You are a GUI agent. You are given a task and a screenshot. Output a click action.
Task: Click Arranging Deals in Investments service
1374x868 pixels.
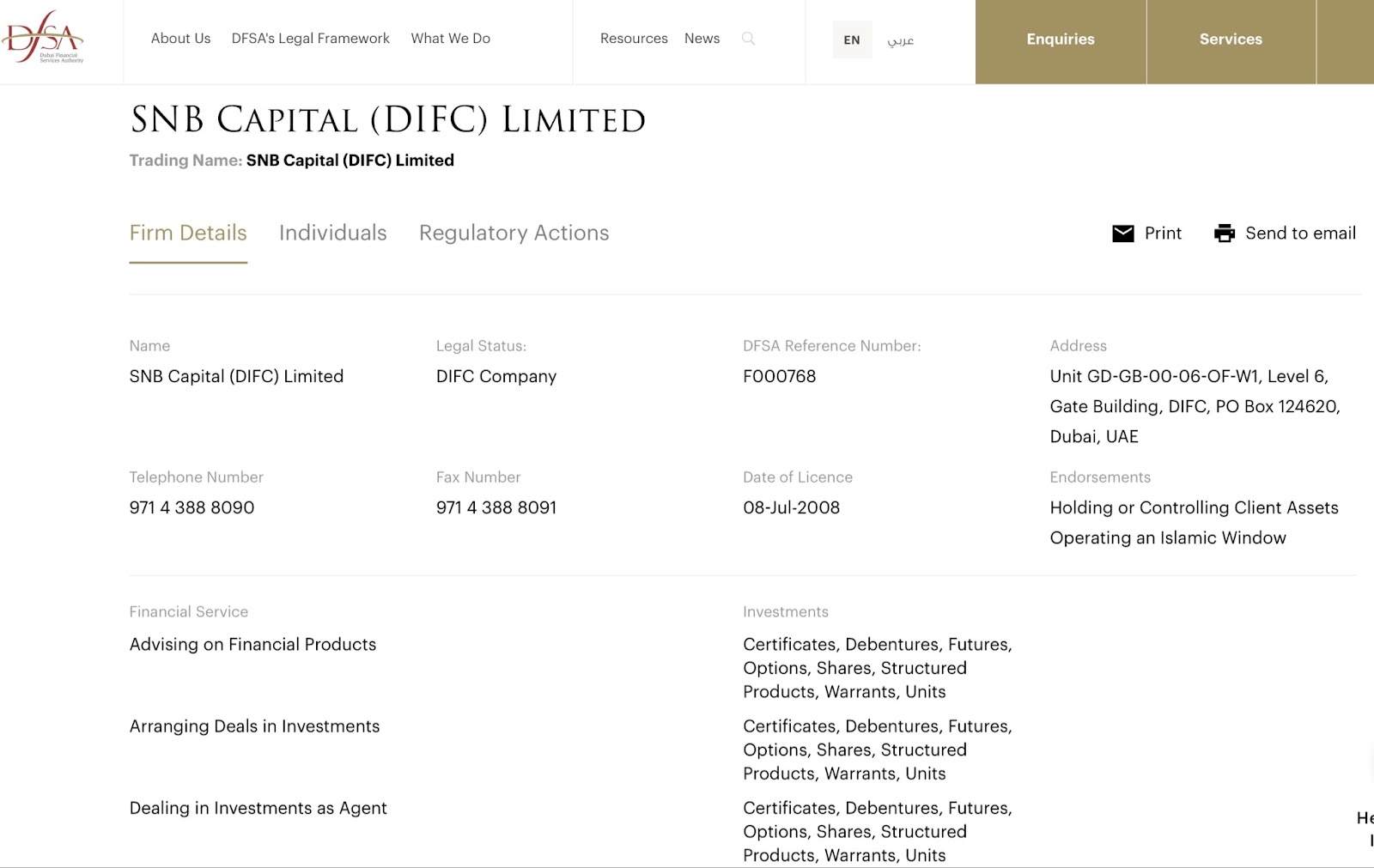[254, 726]
